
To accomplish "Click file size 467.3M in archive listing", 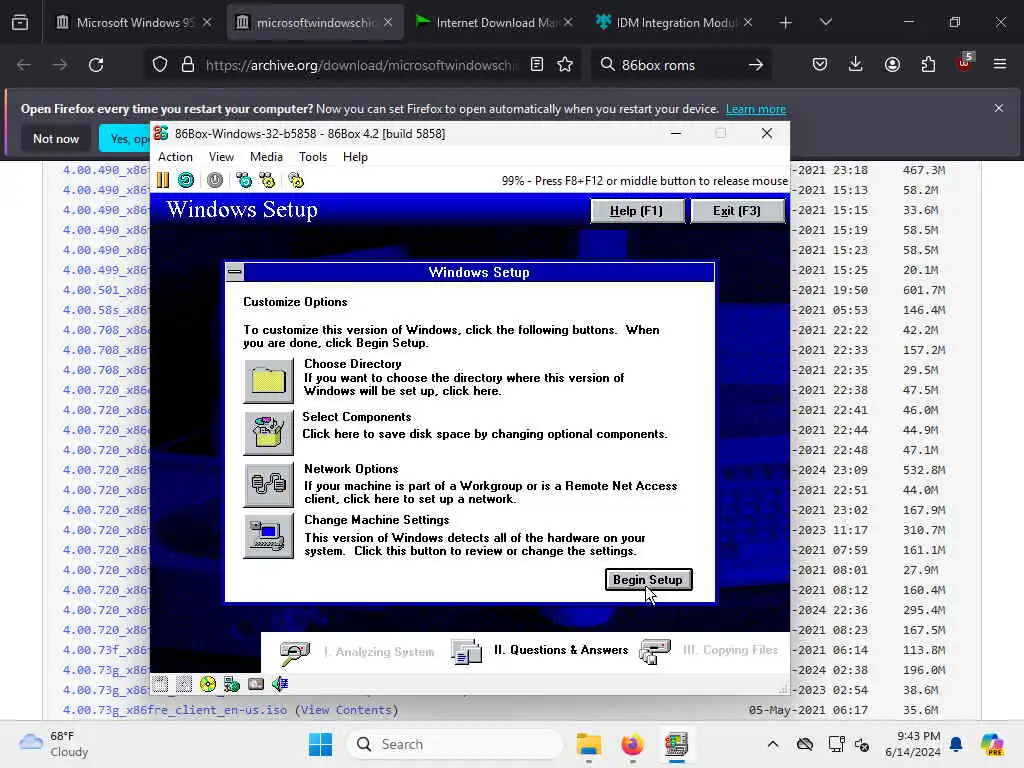I will (x=923, y=170).
